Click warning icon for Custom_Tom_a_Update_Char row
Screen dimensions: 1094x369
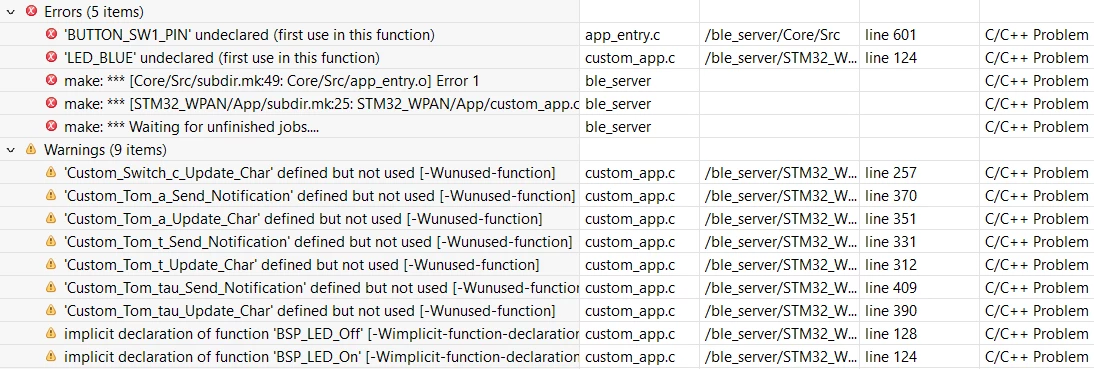(x=50, y=218)
